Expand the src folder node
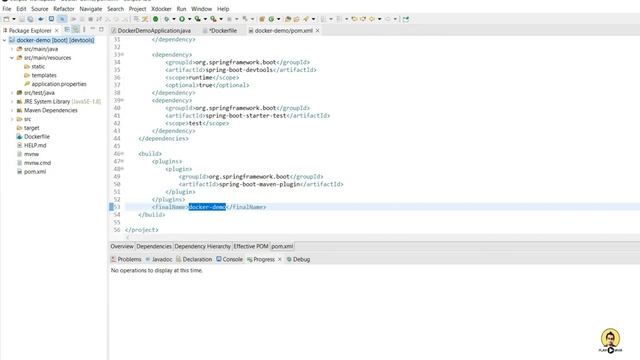The image size is (640, 360). 12,119
